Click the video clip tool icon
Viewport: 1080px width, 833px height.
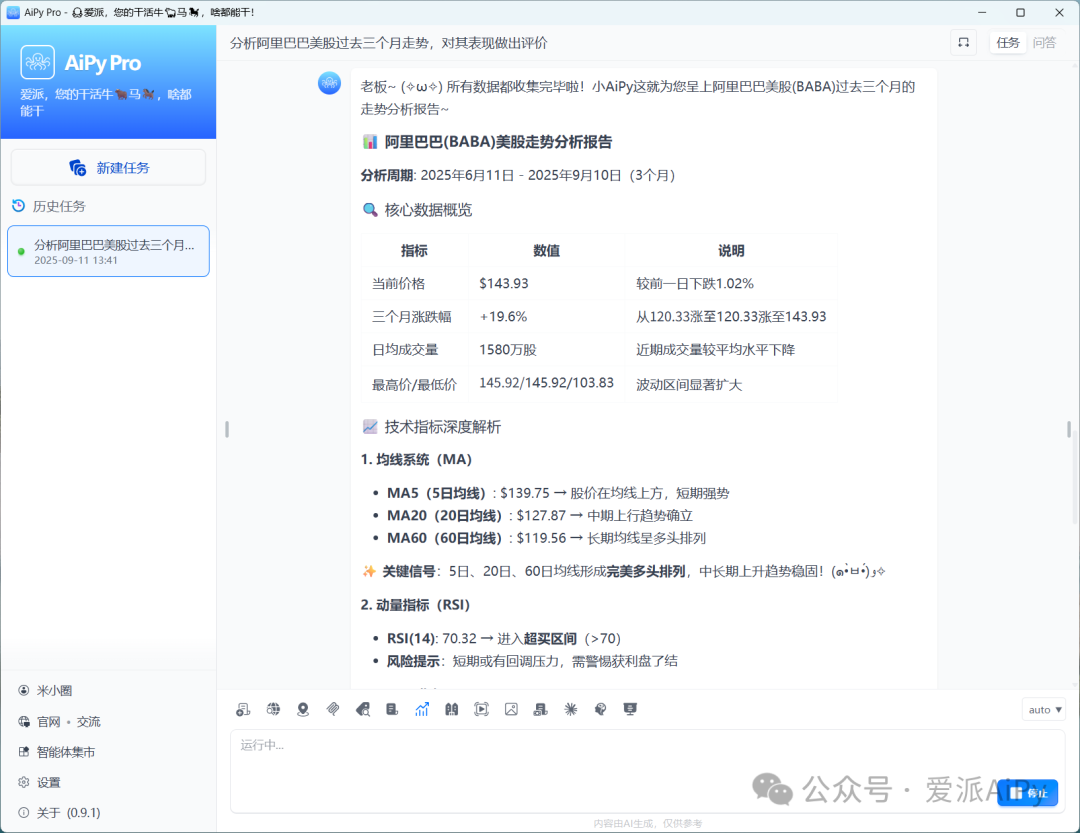point(481,709)
